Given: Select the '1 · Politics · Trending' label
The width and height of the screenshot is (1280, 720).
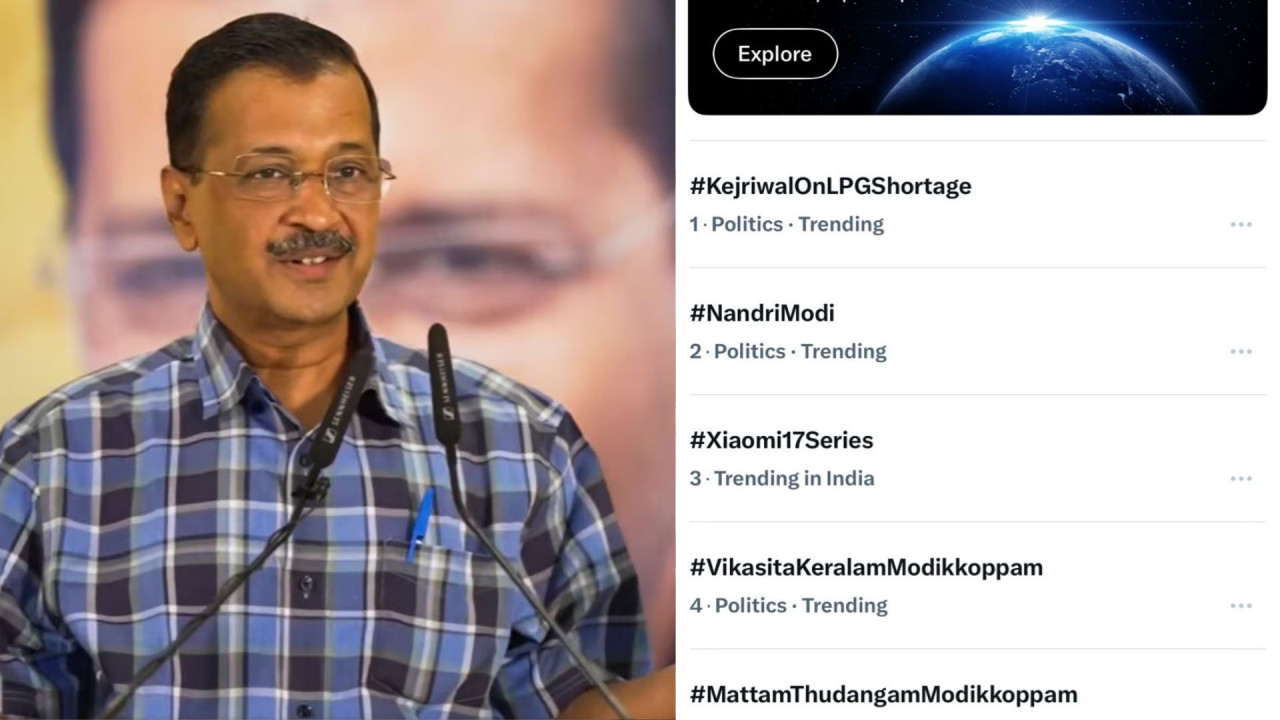Looking at the screenshot, I should click(x=786, y=224).
